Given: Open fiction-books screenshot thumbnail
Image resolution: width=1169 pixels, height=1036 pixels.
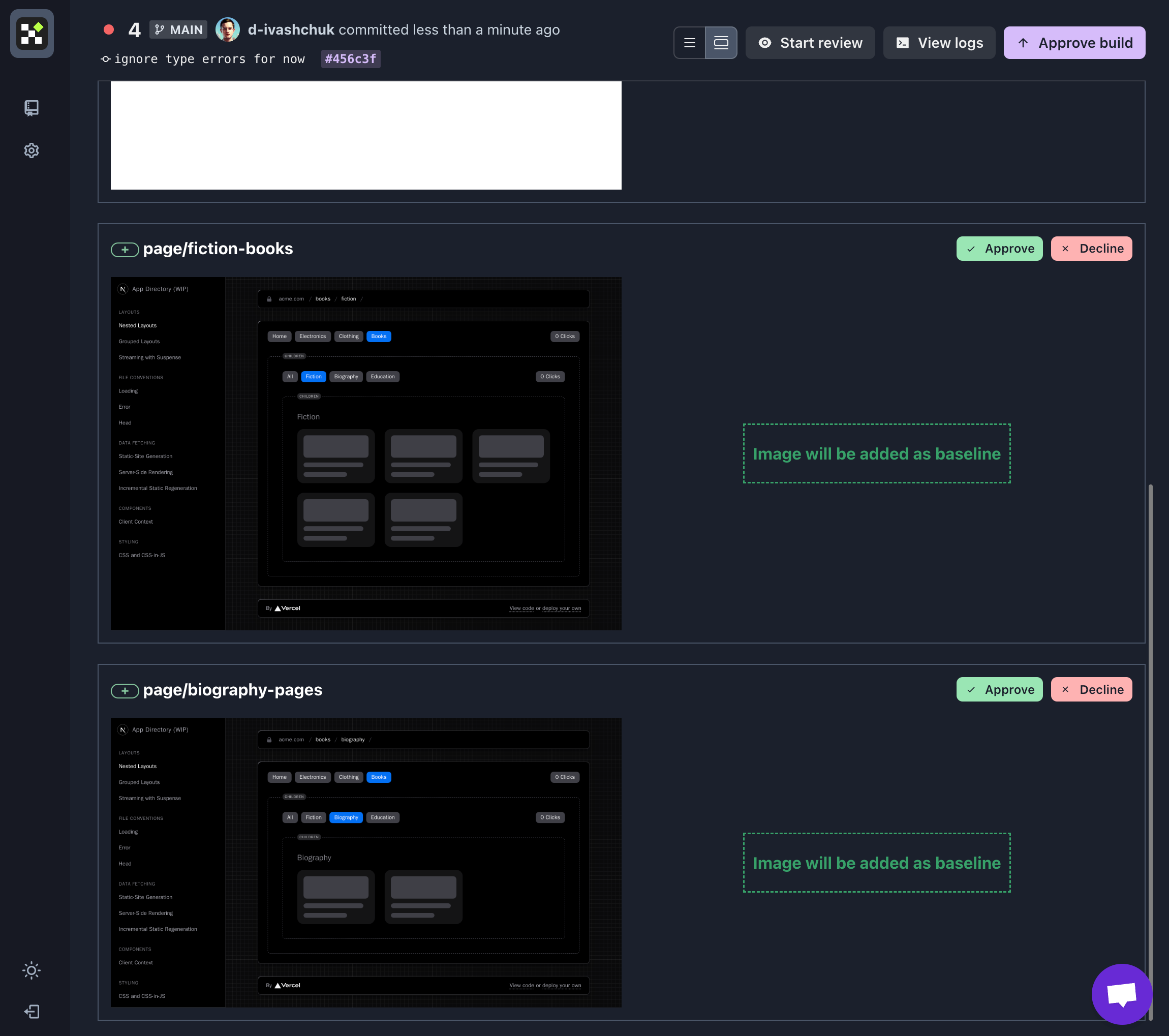Looking at the screenshot, I should coord(366,453).
